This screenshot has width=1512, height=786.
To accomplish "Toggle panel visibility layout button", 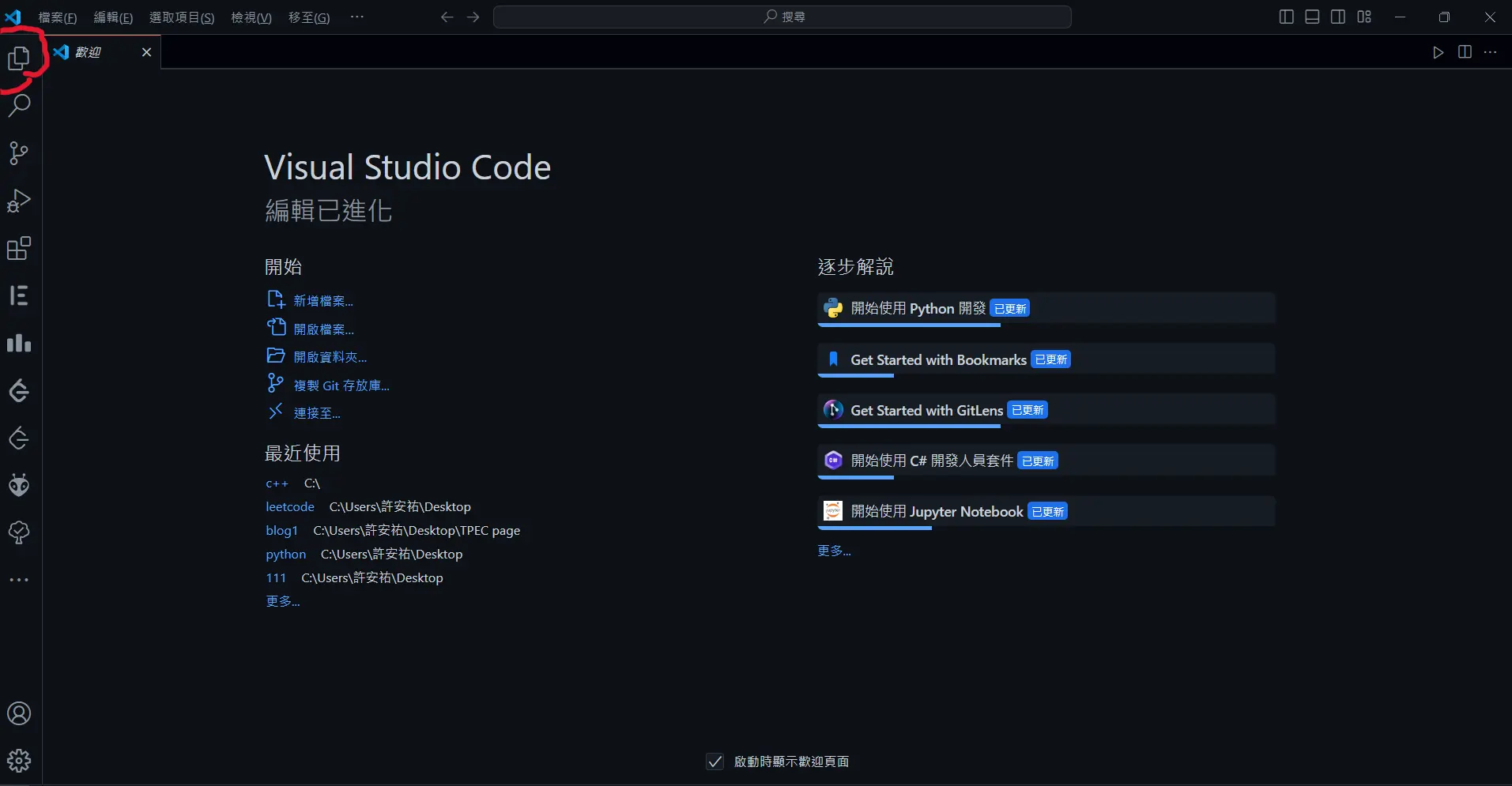I will coord(1312,17).
